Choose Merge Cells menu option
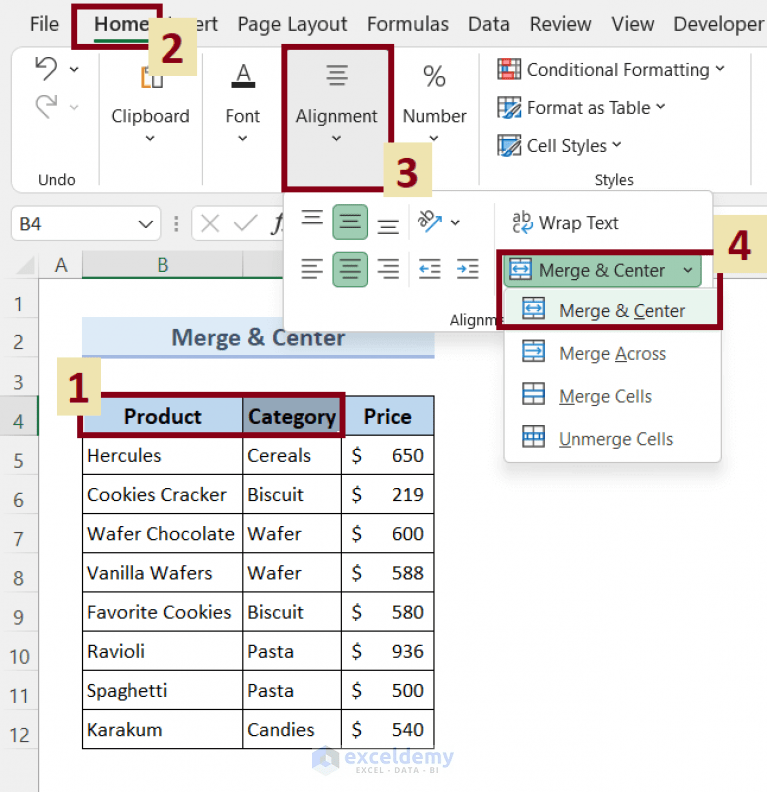Image resolution: width=767 pixels, height=792 pixels. coord(611,396)
